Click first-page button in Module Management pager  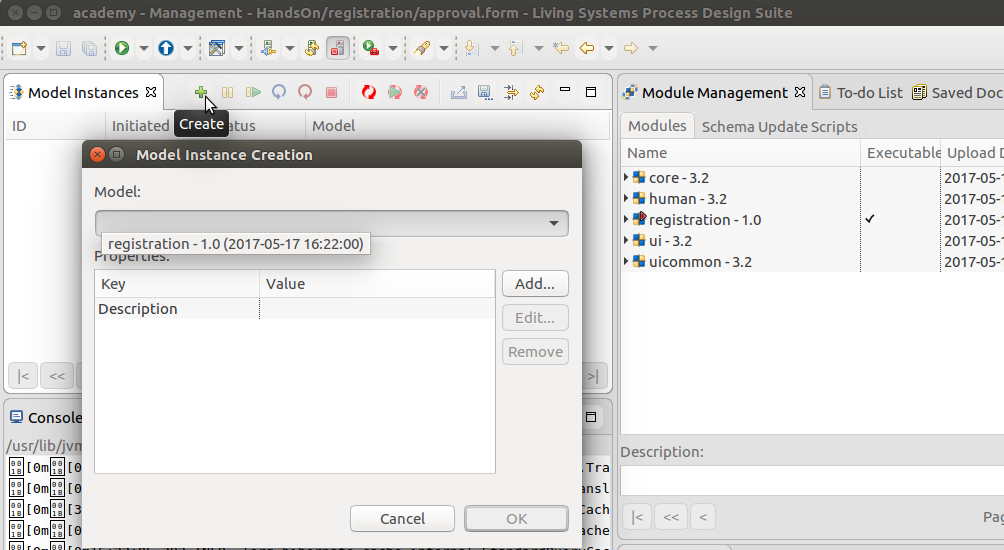[x=637, y=517]
